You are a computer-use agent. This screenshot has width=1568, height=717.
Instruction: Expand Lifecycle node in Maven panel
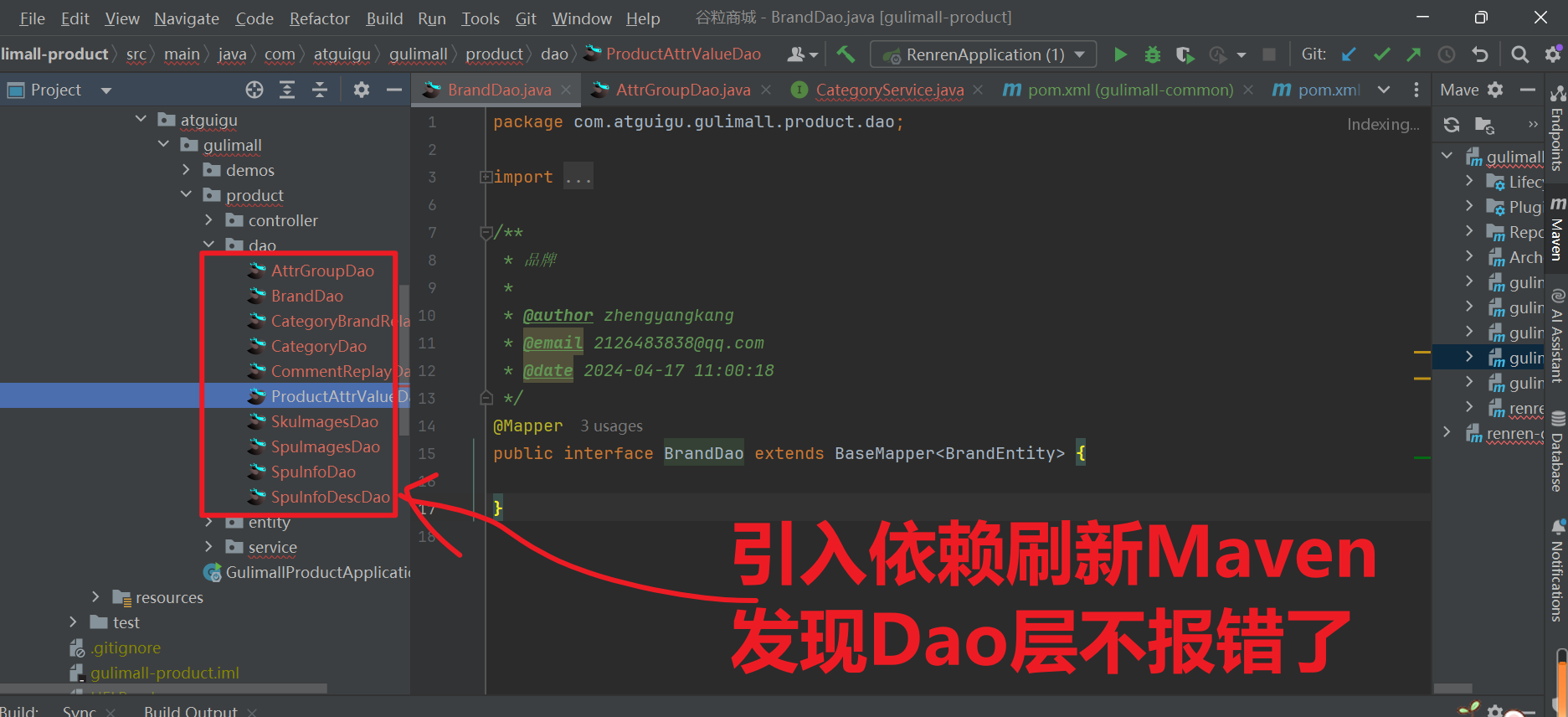[1469, 181]
